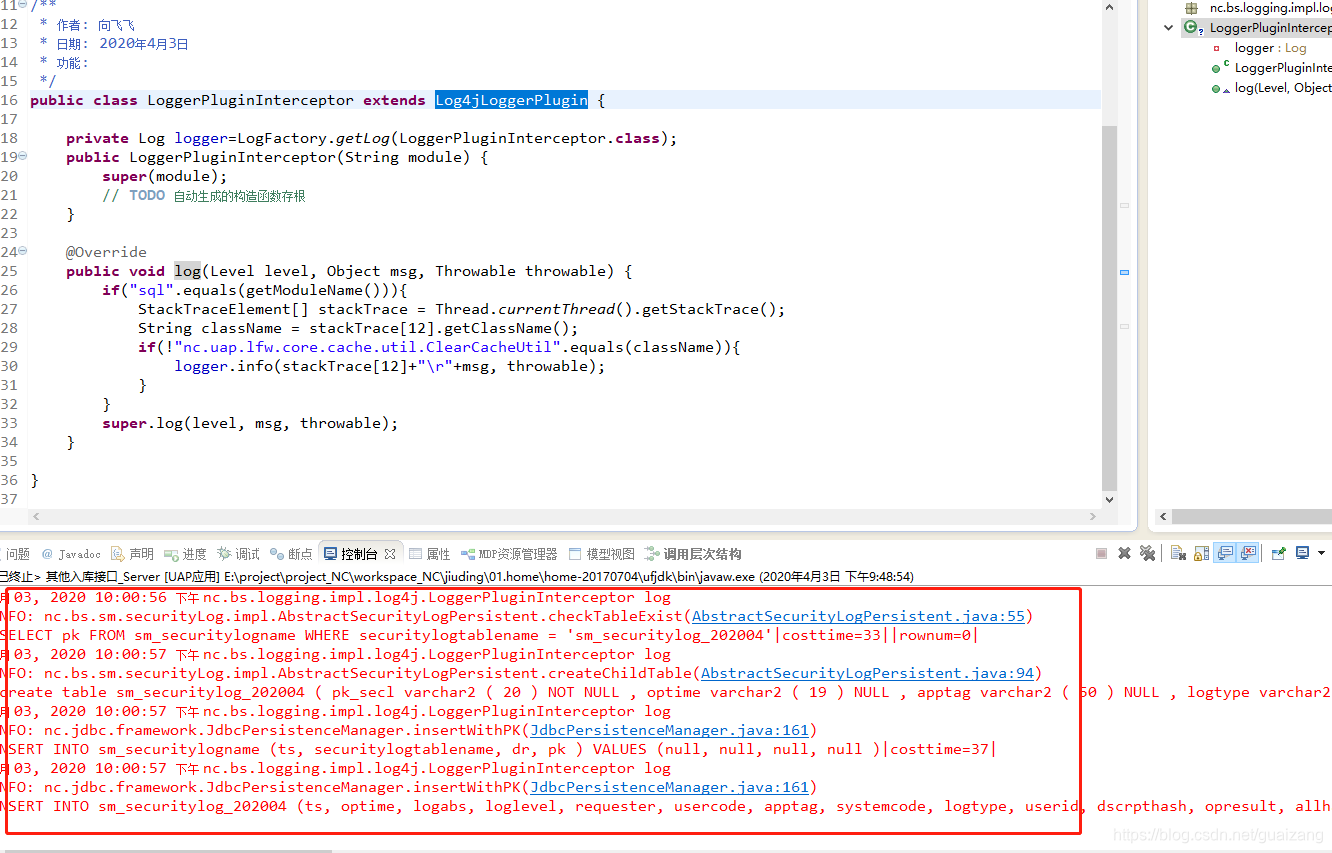Select nc.bs.logging.impl package in outline
This screenshot has width=1332, height=853.
1270,8
